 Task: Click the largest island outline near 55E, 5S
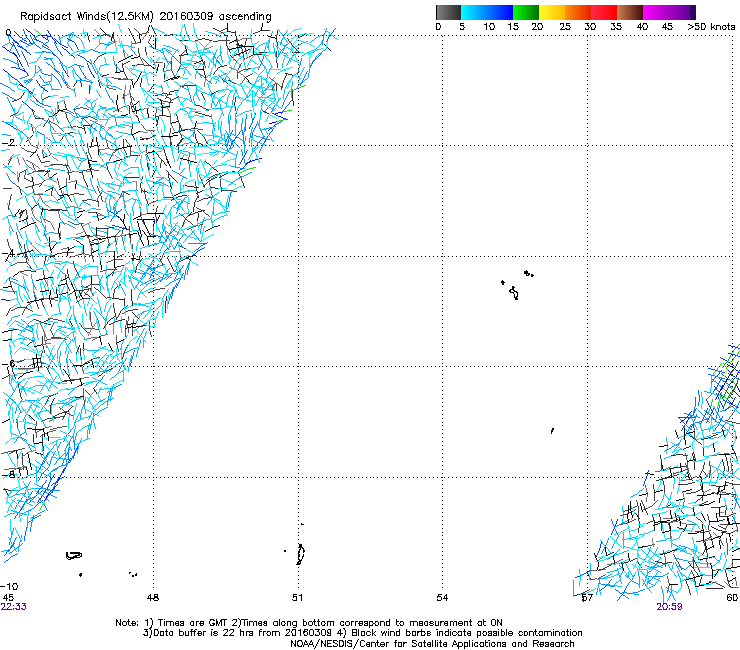[514, 293]
